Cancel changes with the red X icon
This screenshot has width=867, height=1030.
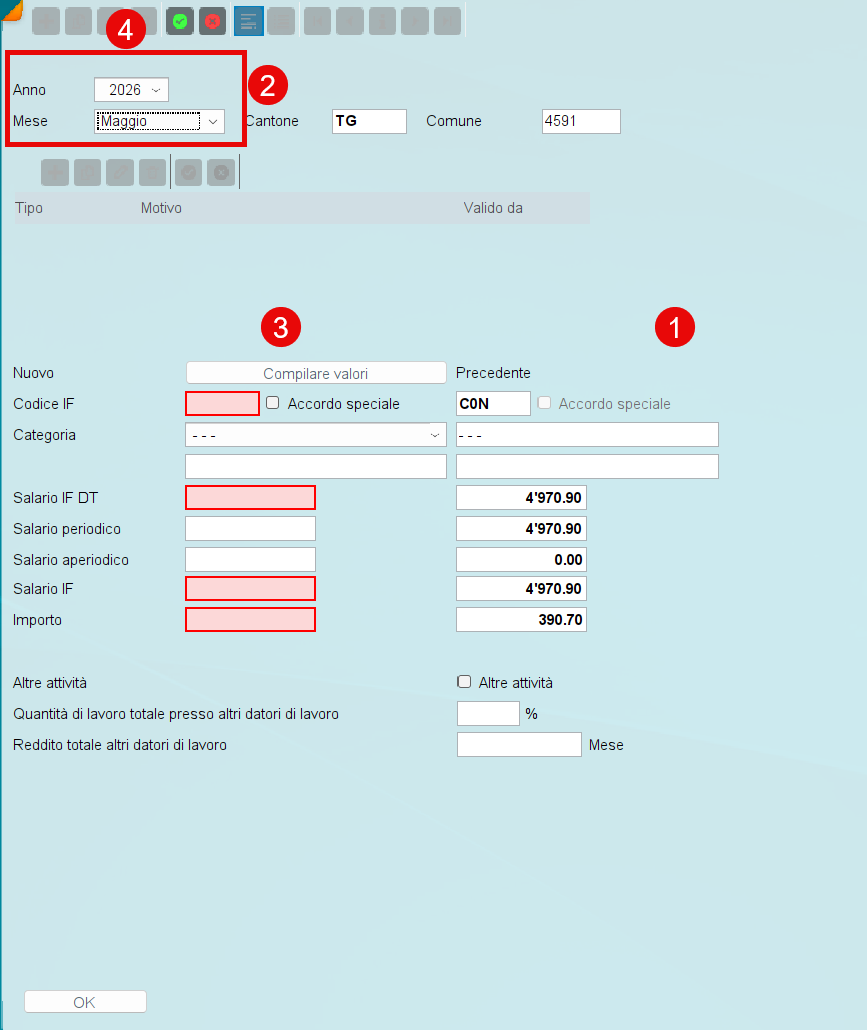coord(212,21)
